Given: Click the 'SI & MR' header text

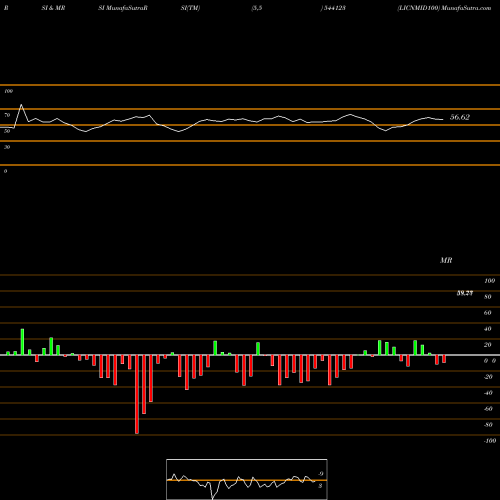Looking at the screenshot, I should click(53, 8).
